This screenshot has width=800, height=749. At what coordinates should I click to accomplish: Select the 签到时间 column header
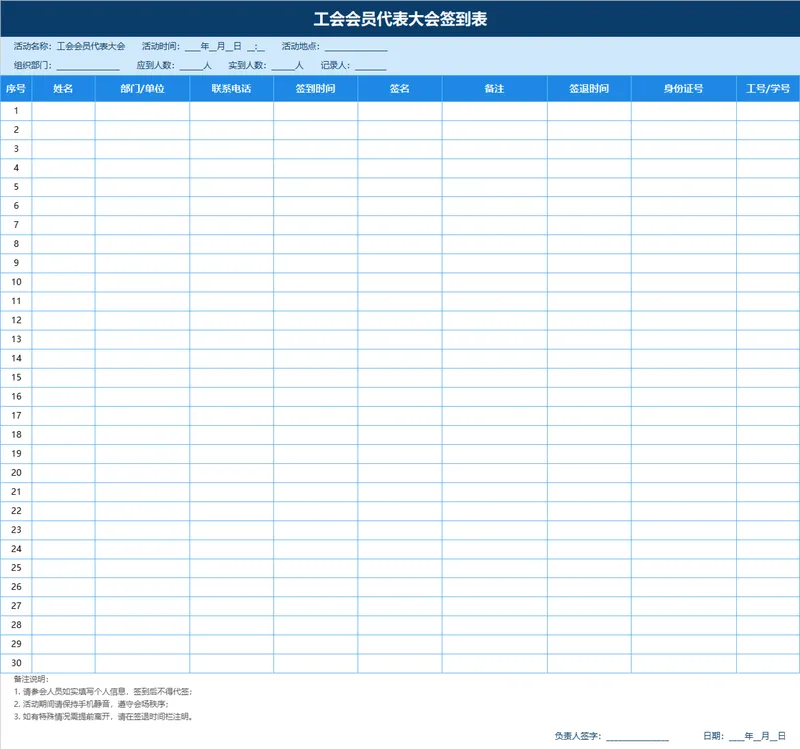point(316,89)
